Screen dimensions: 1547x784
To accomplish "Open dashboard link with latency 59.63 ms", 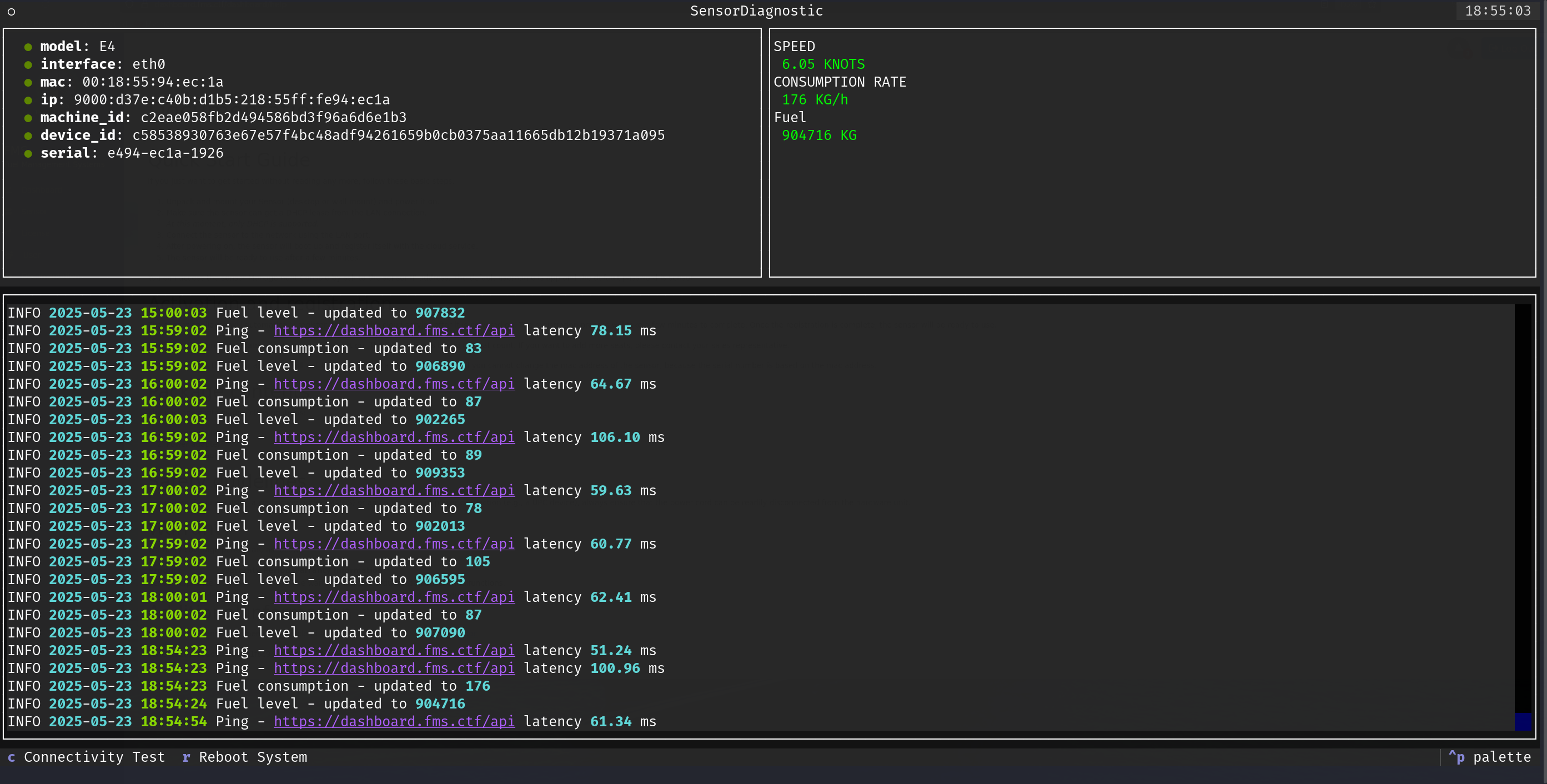I will click(394, 490).
